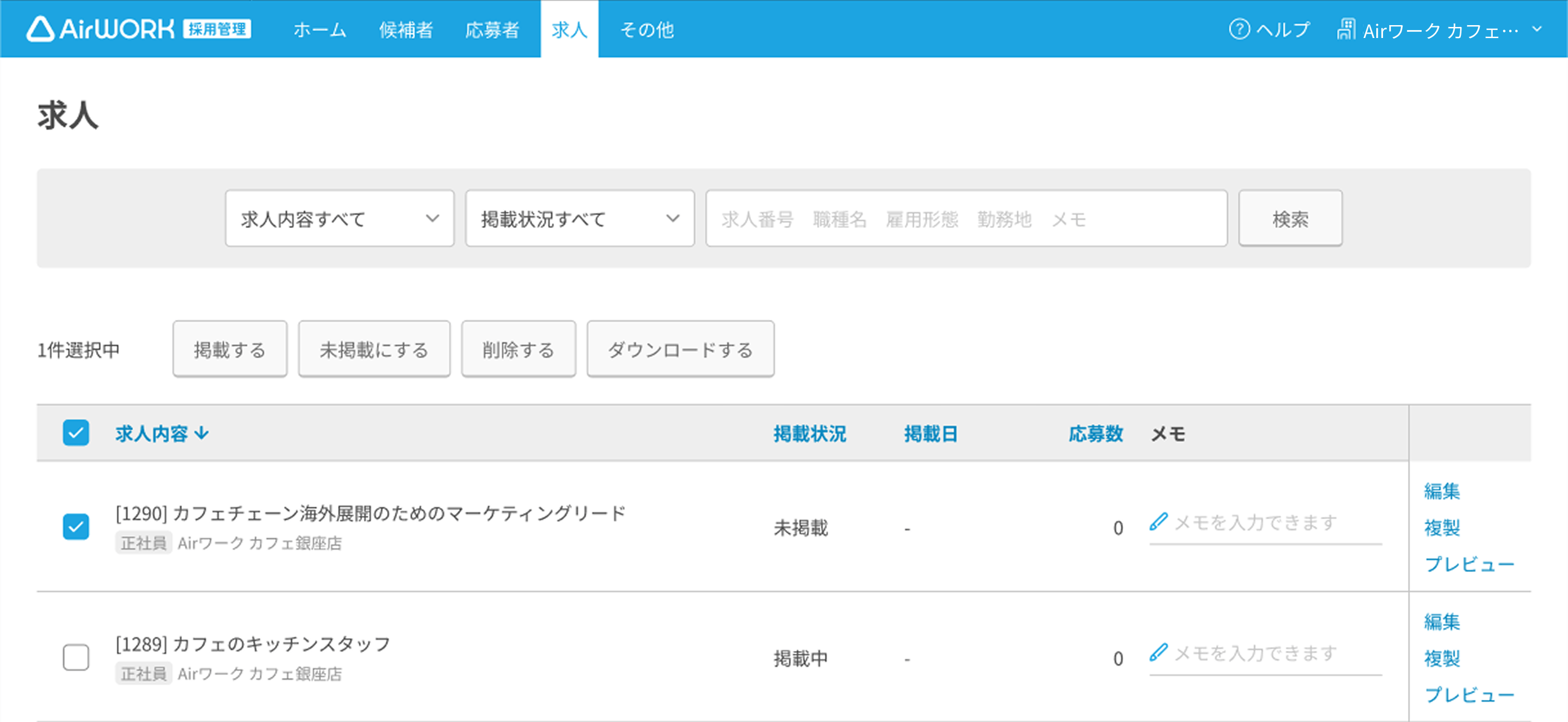Image resolution: width=1568 pixels, height=722 pixels.
Task: Click the 検索 button
Action: point(1291,218)
